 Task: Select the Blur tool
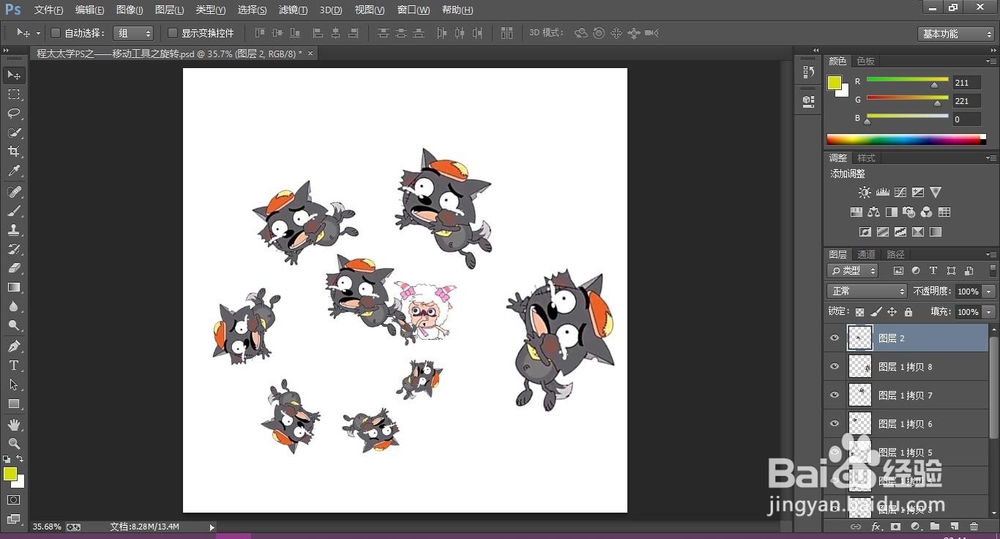13,306
